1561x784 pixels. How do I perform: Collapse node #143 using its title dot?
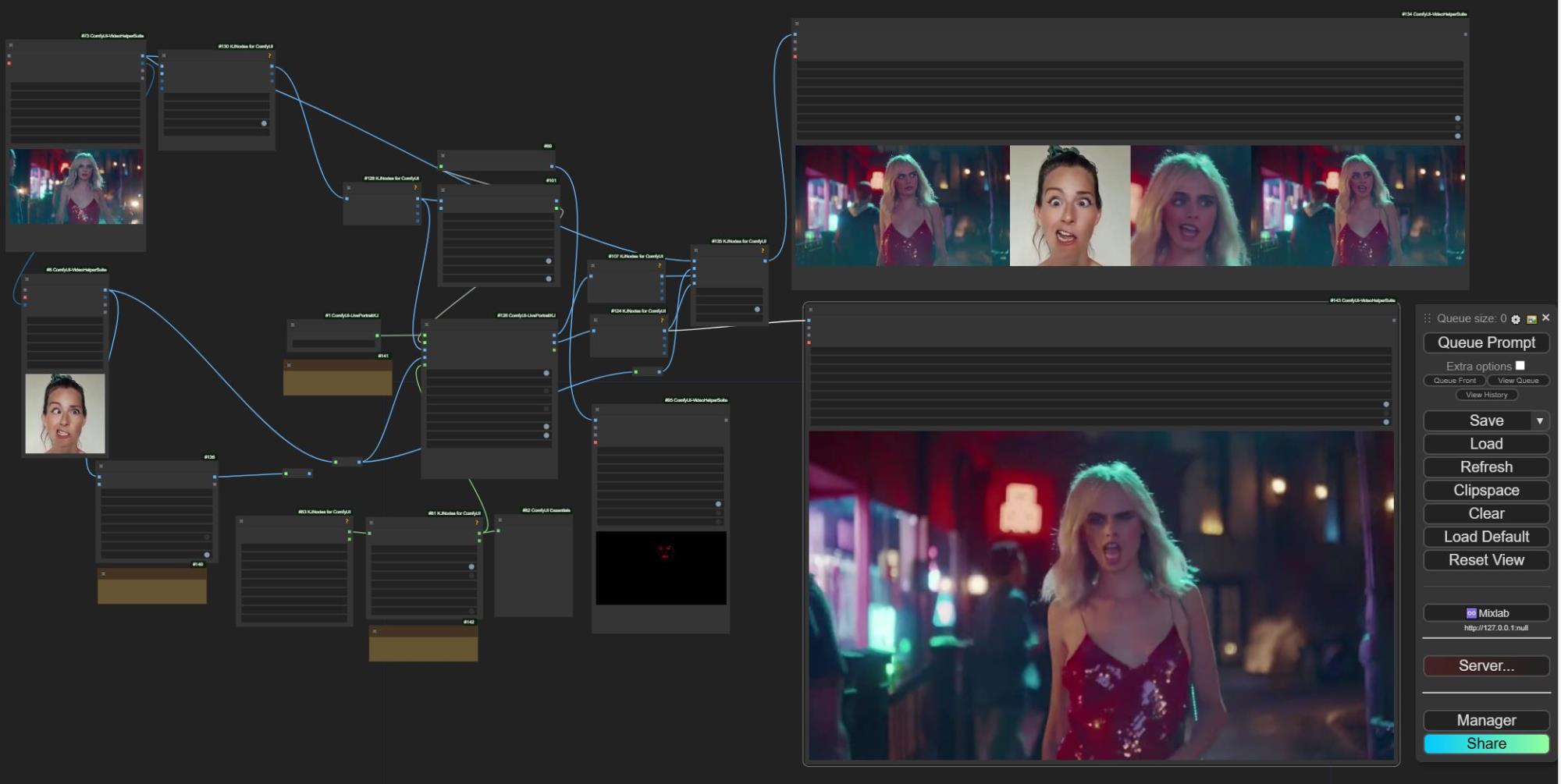pyautogui.click(x=811, y=310)
